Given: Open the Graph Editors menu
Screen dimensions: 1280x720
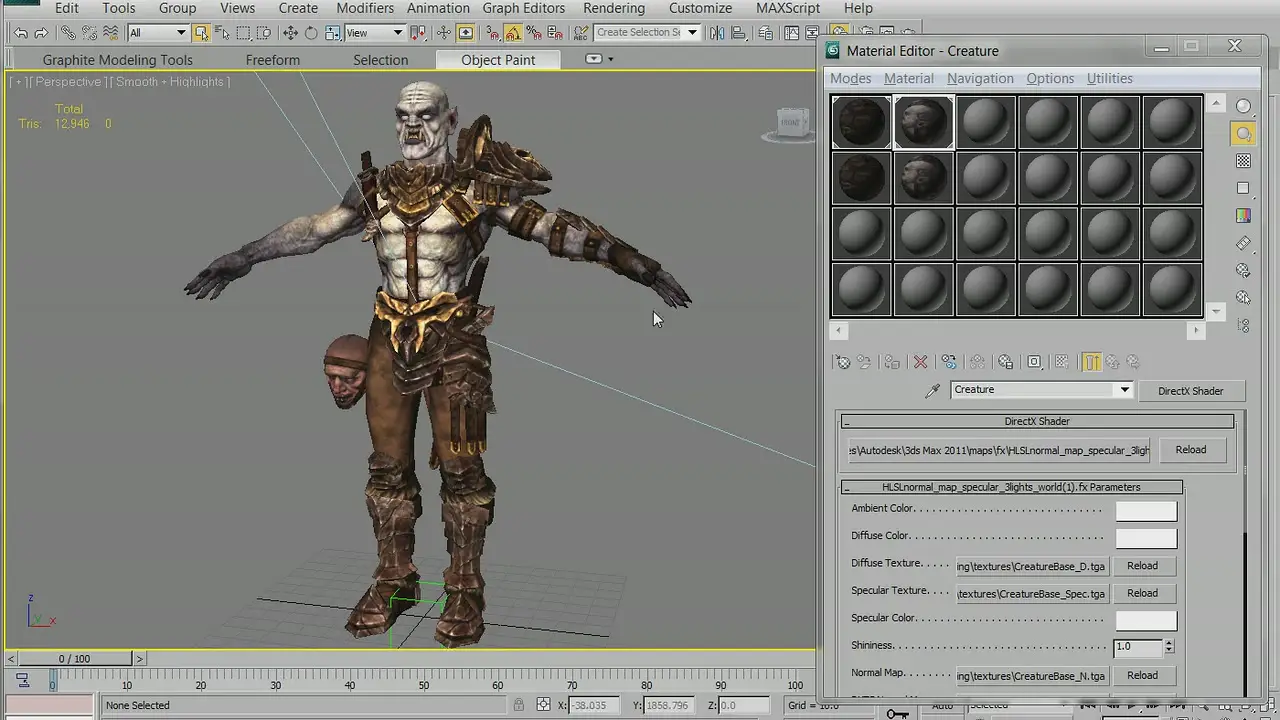Looking at the screenshot, I should tap(523, 8).
